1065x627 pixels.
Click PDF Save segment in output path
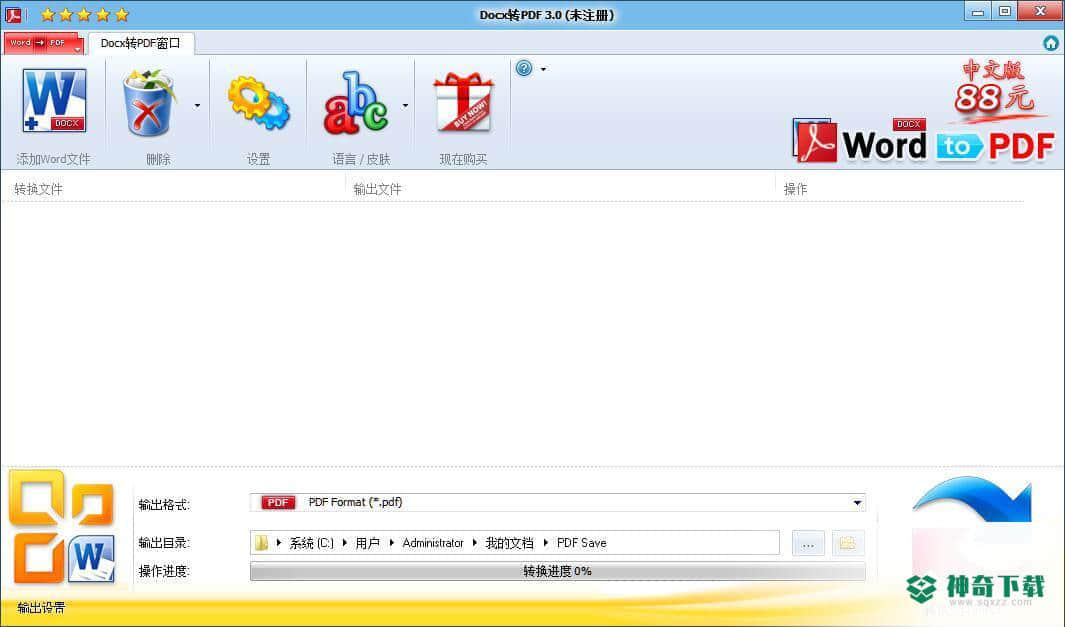click(x=581, y=543)
